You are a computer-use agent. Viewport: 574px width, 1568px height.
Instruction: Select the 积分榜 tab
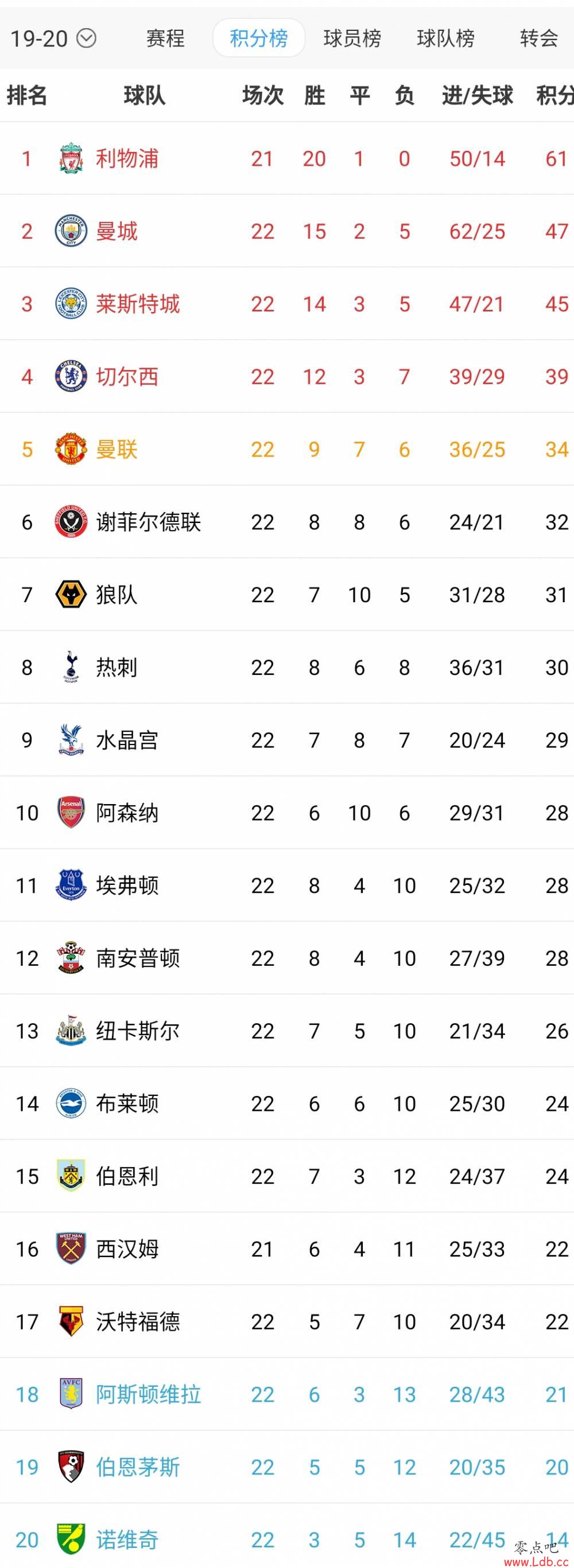click(x=259, y=38)
